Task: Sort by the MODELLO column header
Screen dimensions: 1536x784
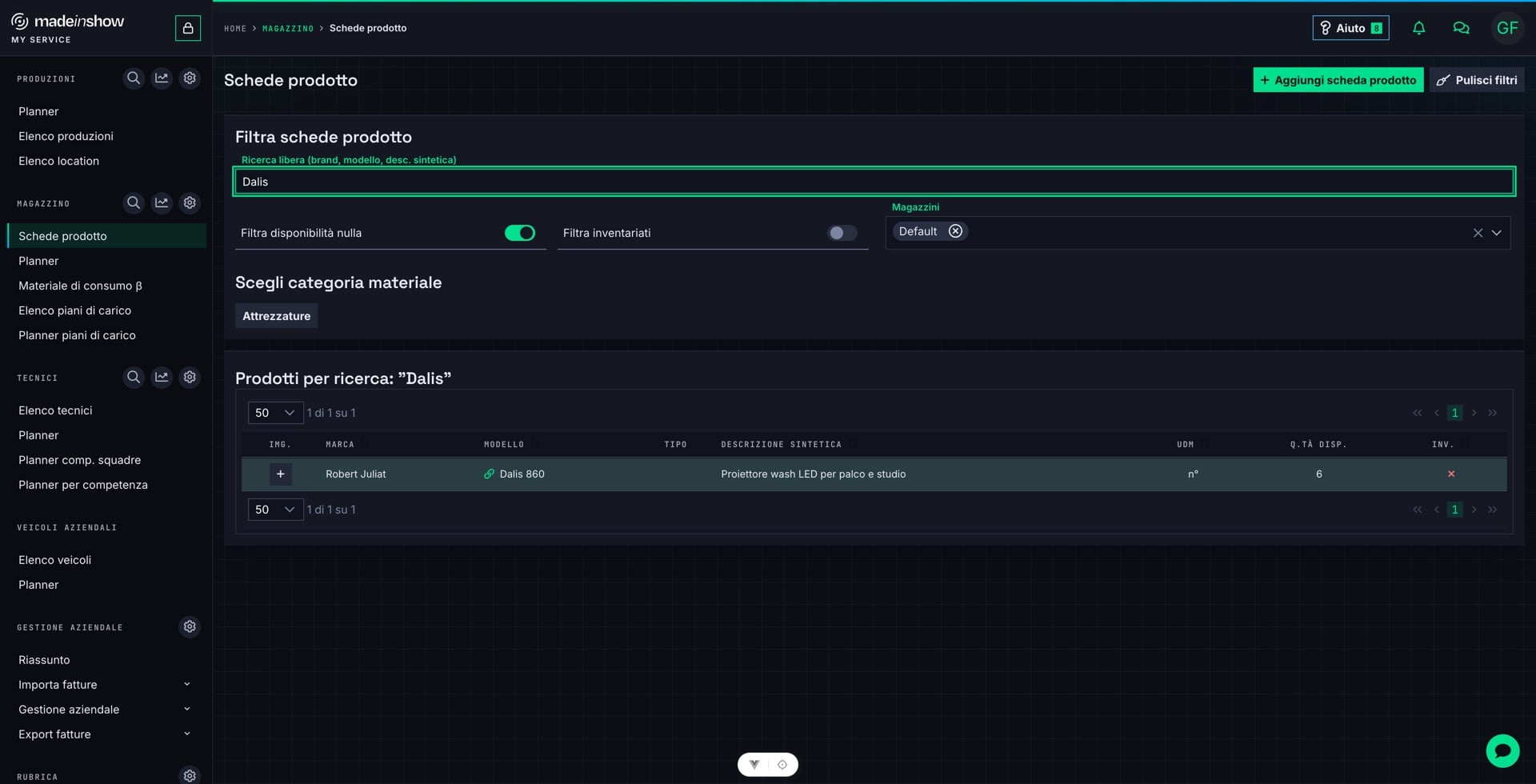Action: coord(503,444)
